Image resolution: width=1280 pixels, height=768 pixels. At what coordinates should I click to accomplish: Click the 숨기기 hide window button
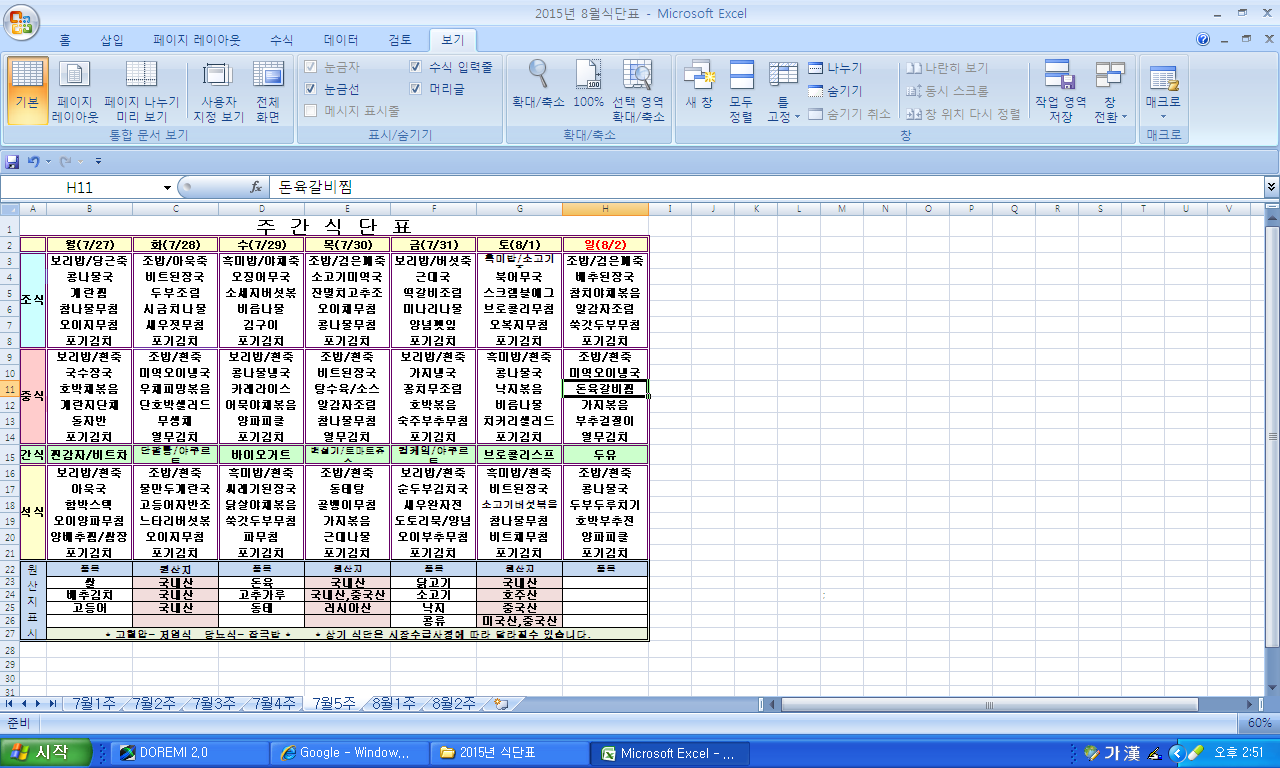click(x=835, y=91)
